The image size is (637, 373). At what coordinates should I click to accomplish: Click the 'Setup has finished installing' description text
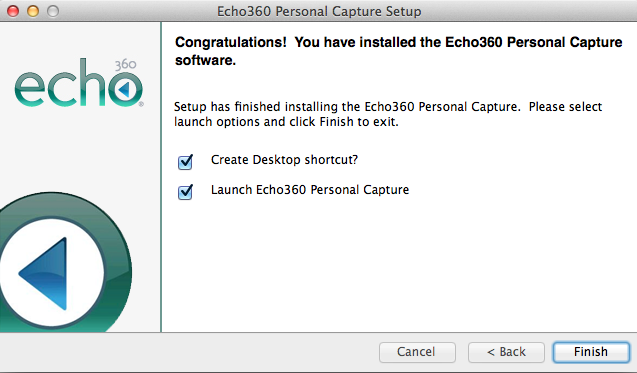[x=388, y=114]
